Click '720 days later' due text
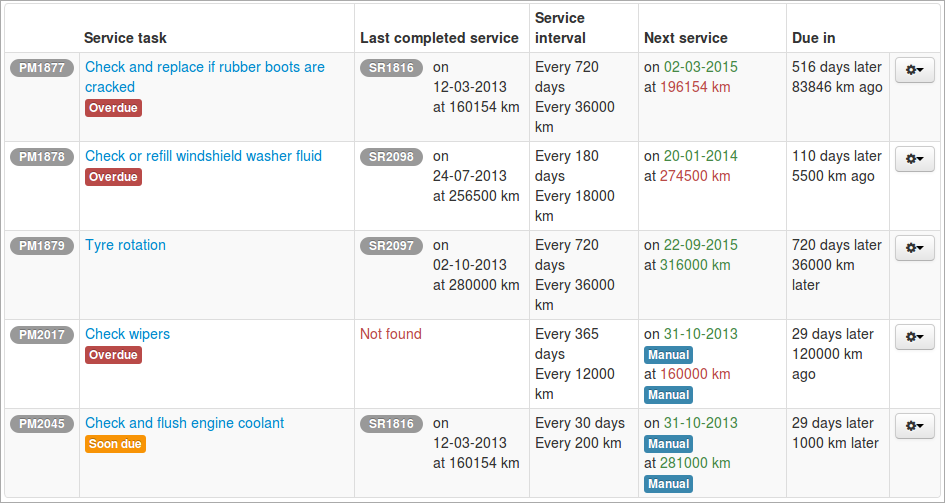Viewport: 945px width, 503px height. coord(837,245)
